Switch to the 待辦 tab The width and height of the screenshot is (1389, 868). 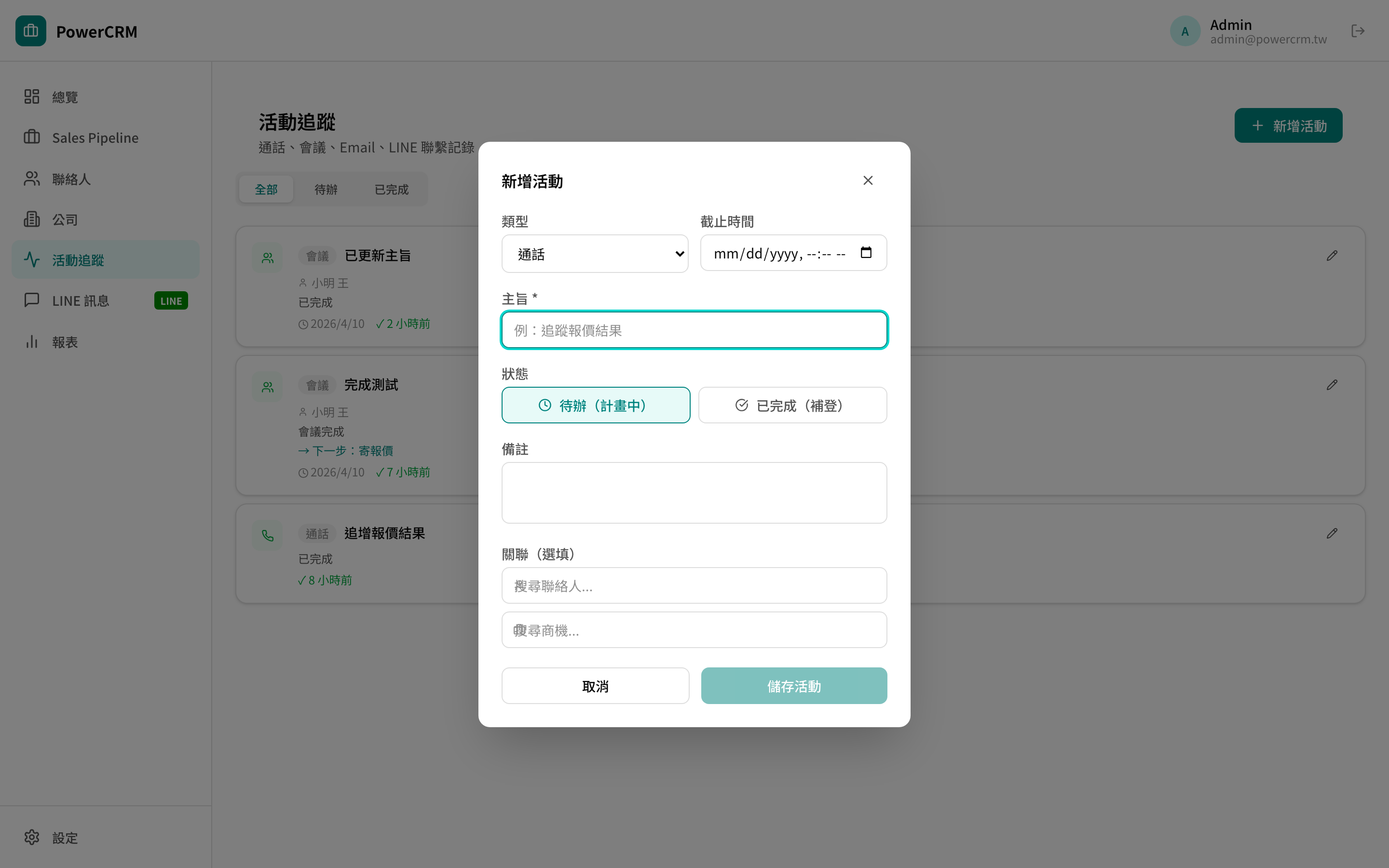[x=326, y=188]
